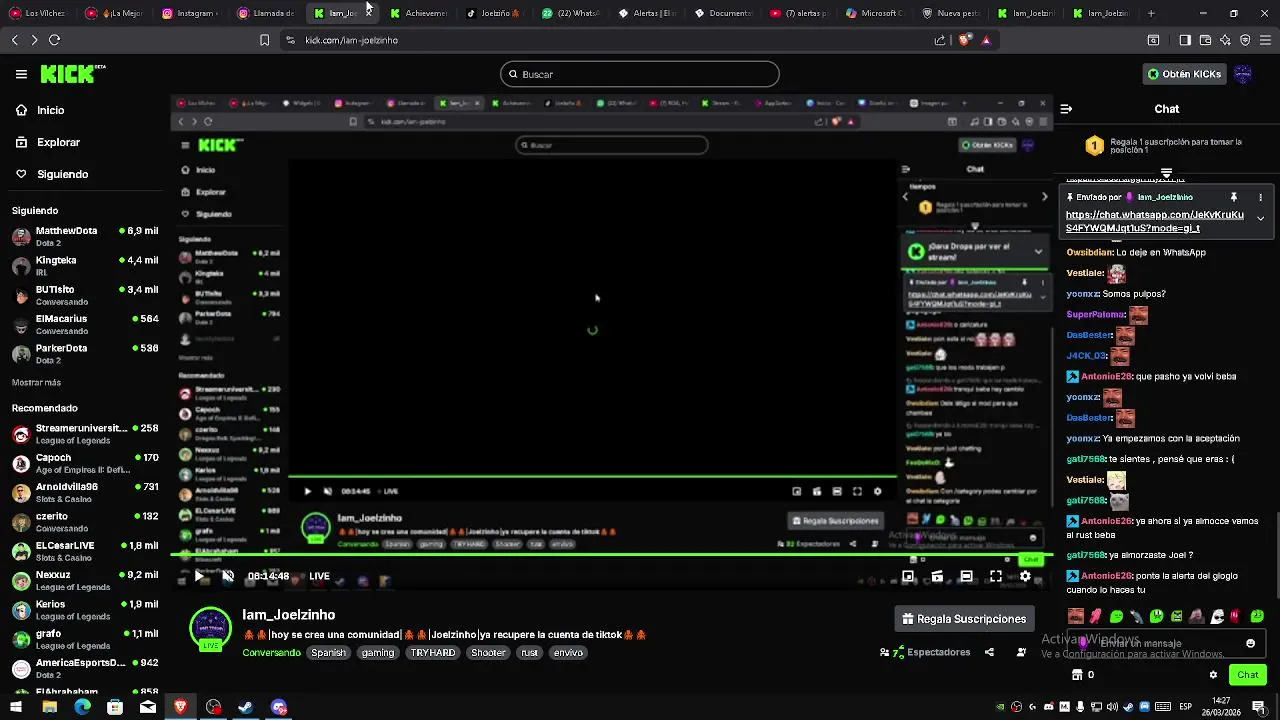Select the rust tag
The width and height of the screenshot is (1280, 720).
(529, 652)
